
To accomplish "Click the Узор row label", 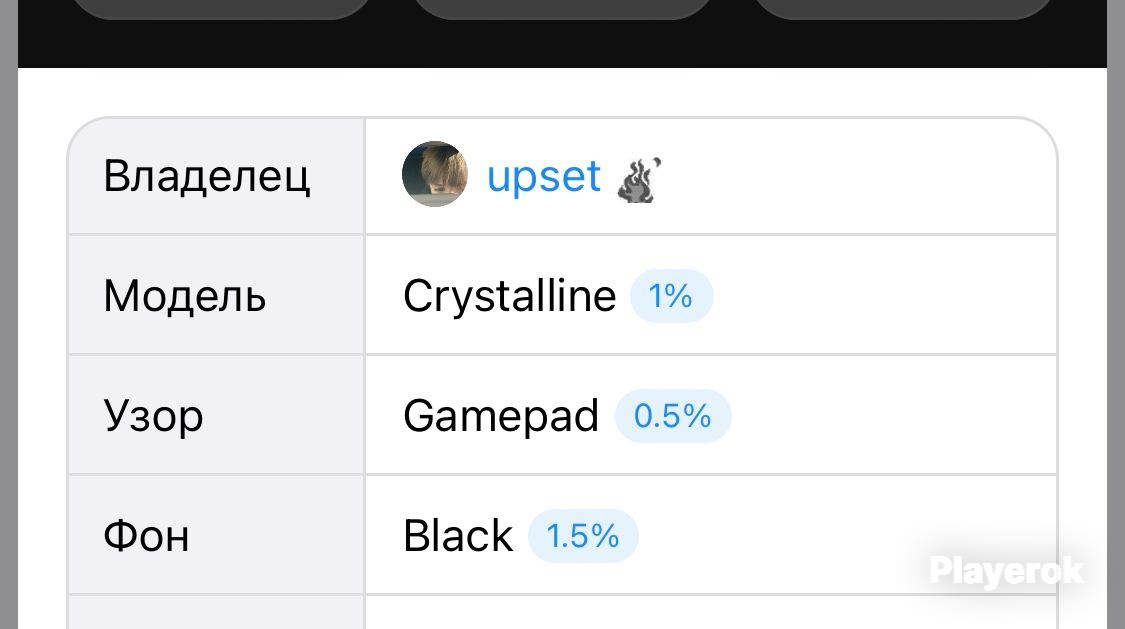I will point(153,416).
